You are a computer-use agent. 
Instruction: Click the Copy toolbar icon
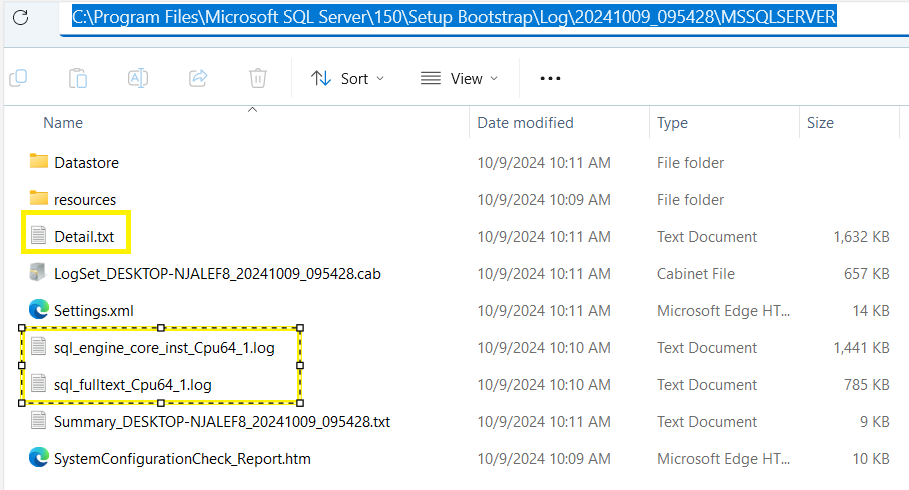[19, 78]
